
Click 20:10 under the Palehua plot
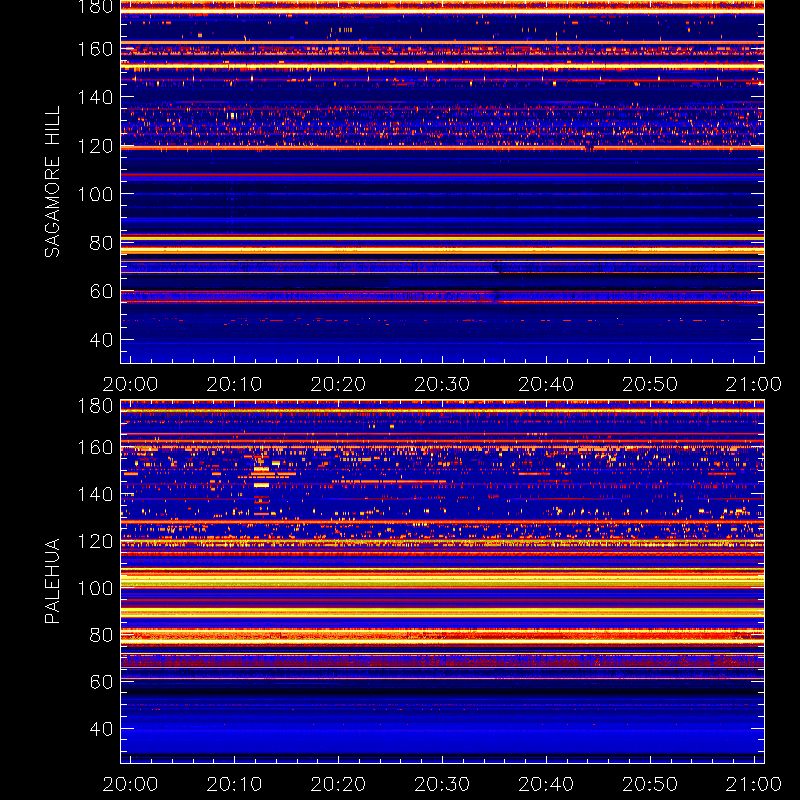[x=234, y=784]
